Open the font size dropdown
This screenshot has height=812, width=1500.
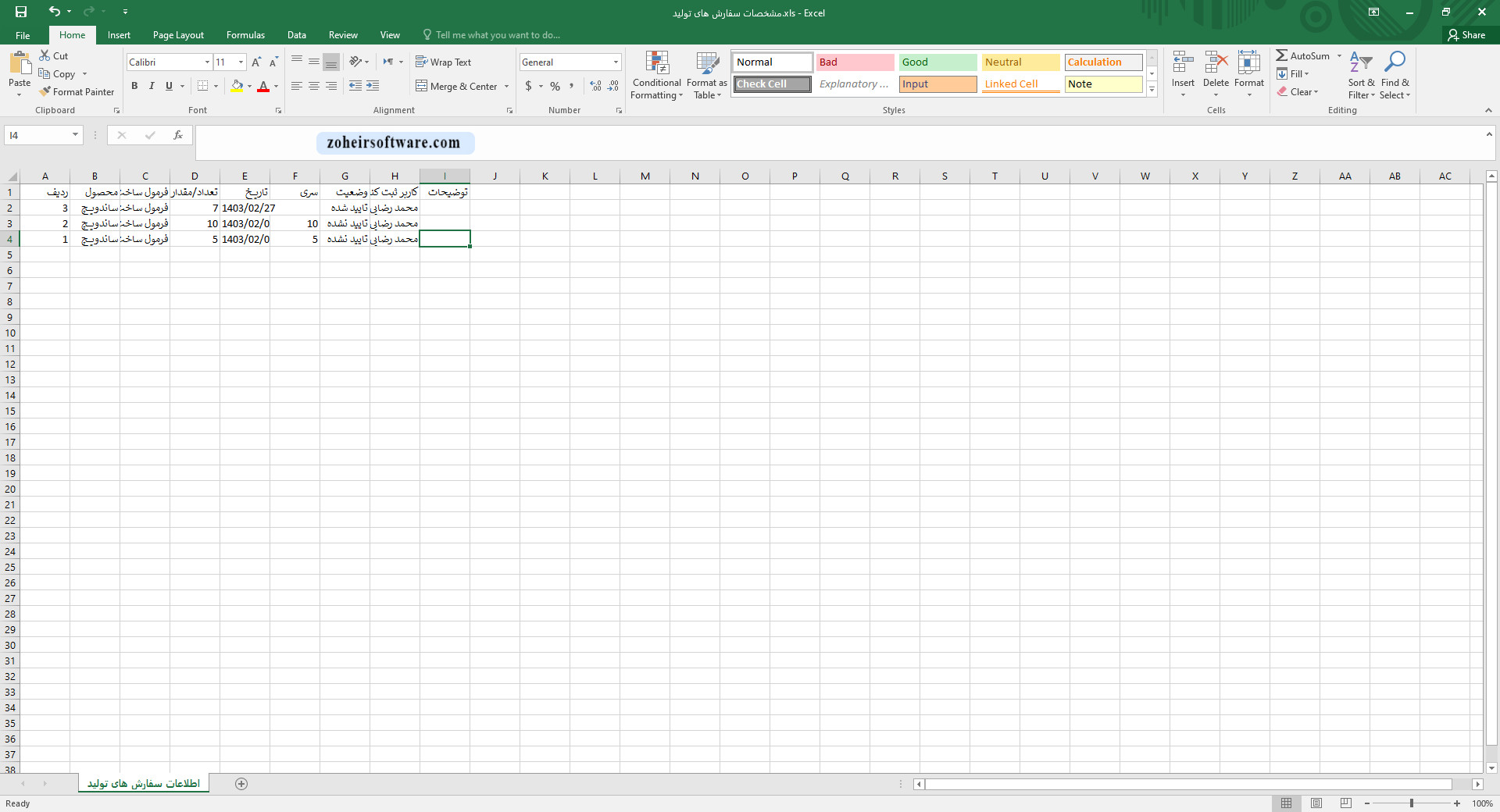click(x=241, y=62)
